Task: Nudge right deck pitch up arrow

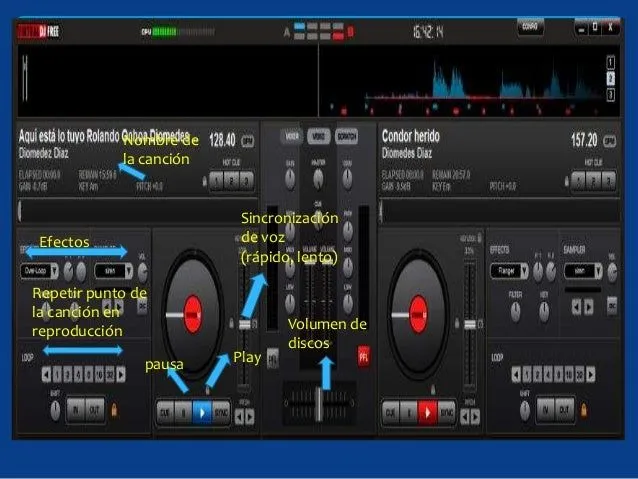Action: coord(475,417)
